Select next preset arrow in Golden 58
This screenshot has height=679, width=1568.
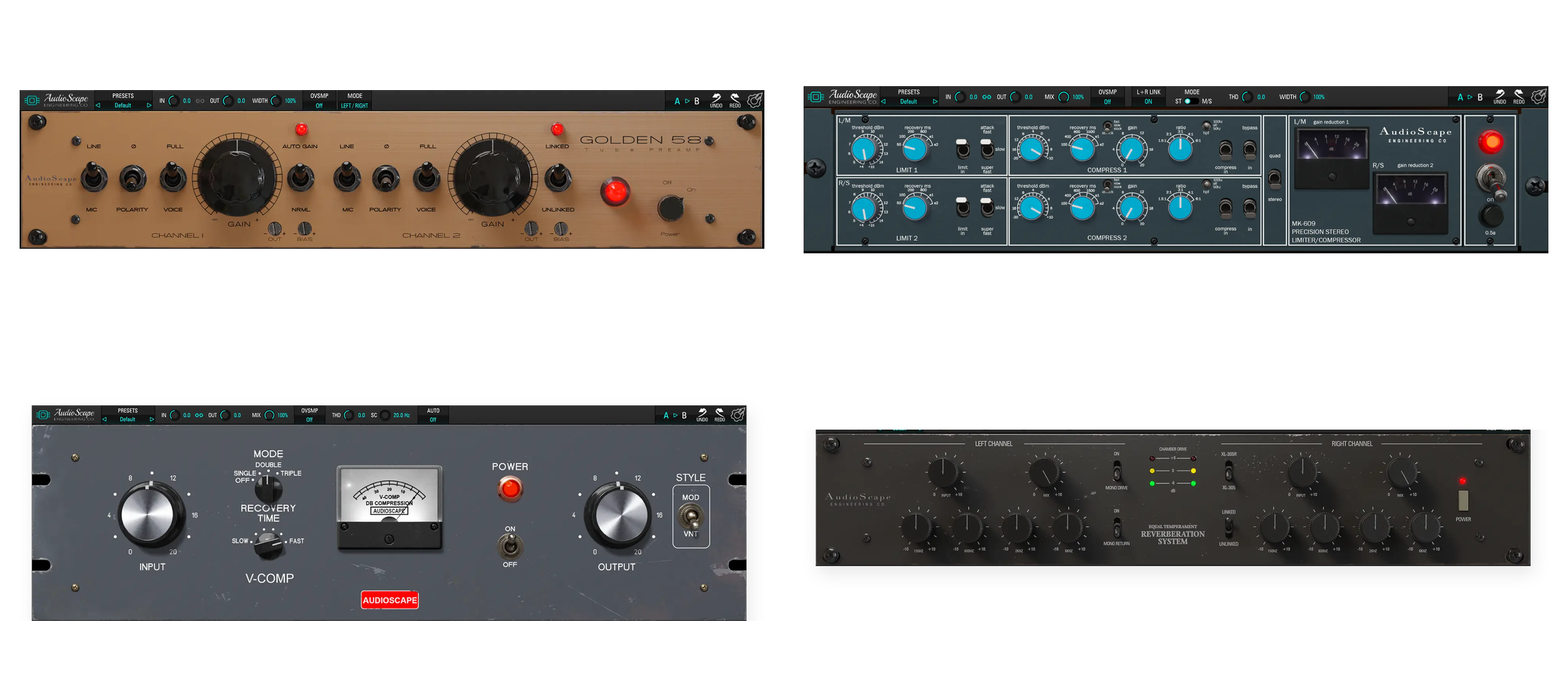point(149,105)
